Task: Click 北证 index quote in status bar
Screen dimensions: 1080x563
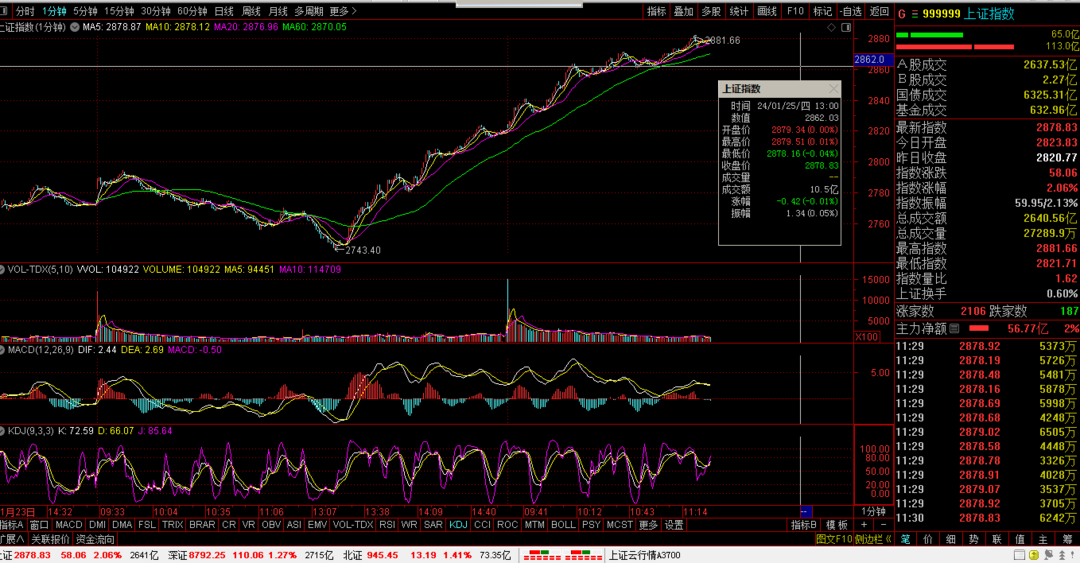Action: [427, 555]
